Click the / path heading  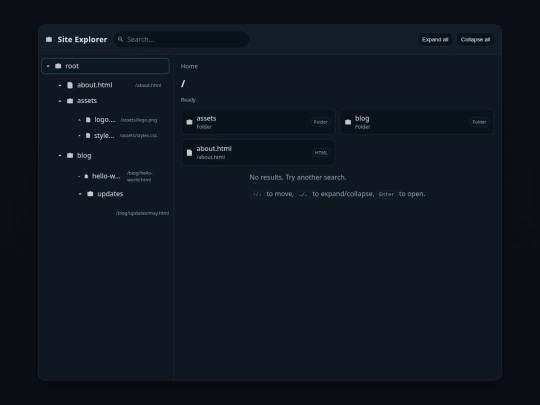coord(183,83)
